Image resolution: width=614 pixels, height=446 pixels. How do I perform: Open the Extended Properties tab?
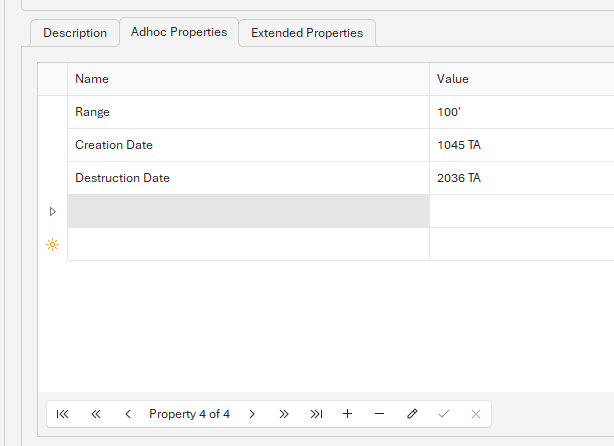307,33
